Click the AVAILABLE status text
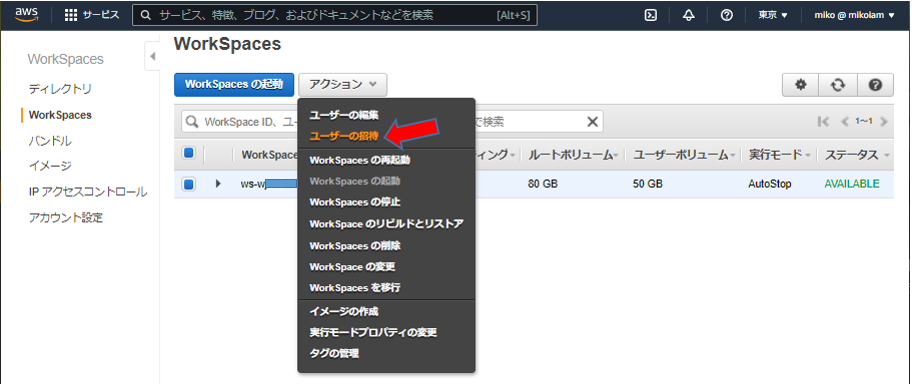912x386 pixels. (852, 184)
